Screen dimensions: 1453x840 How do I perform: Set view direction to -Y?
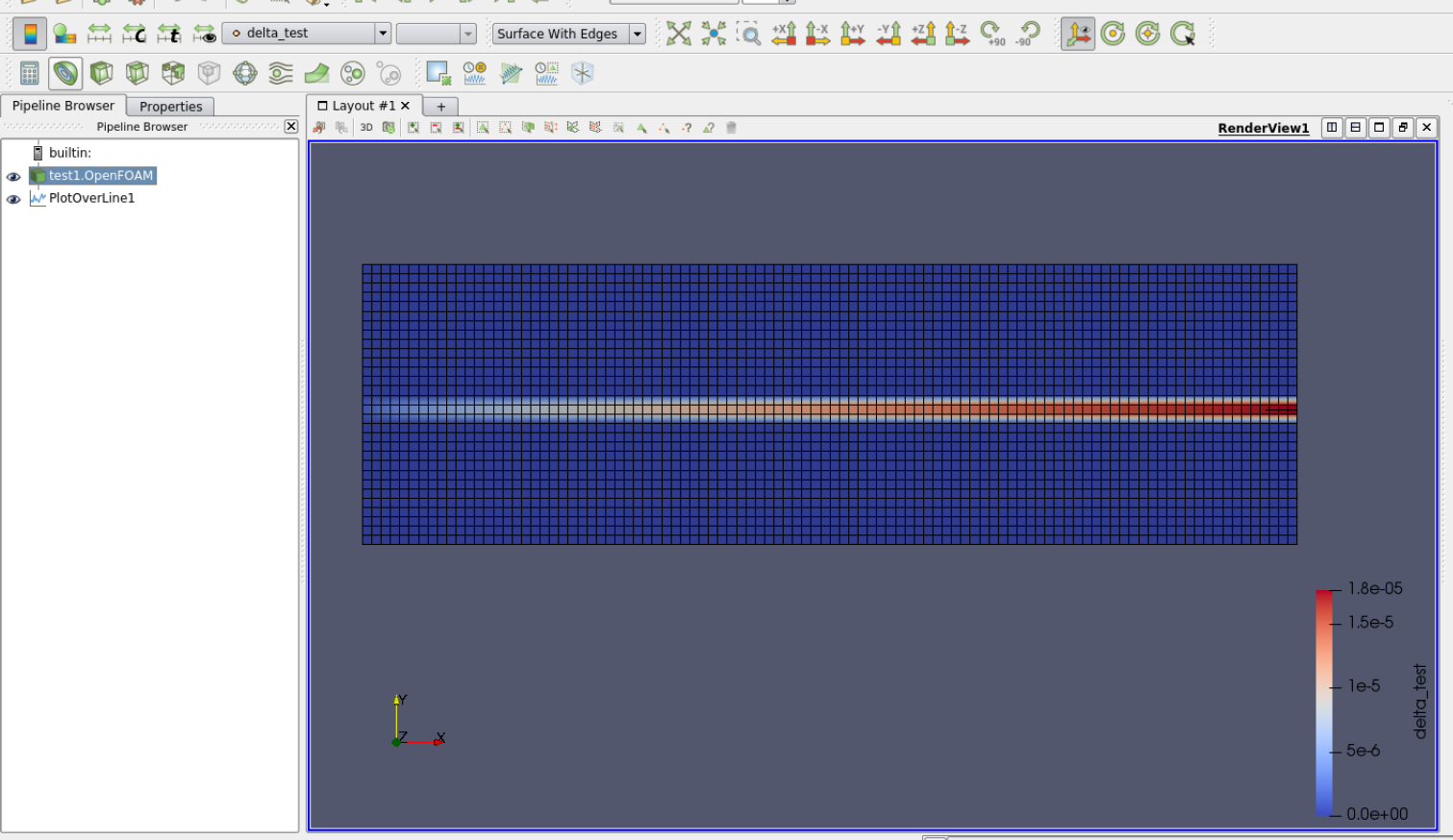point(888,34)
